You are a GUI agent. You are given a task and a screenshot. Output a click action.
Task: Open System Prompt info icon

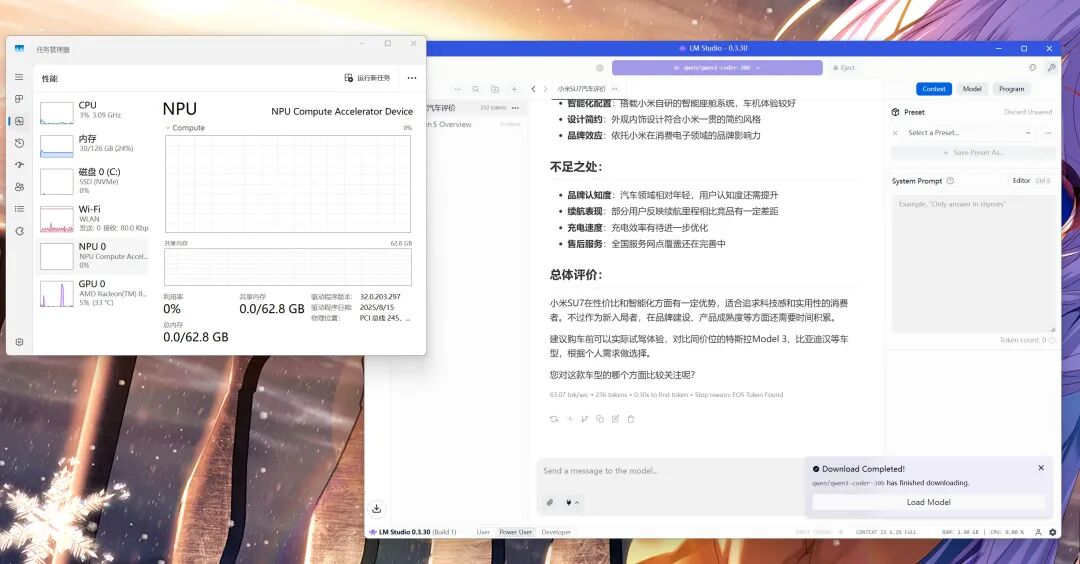point(951,181)
